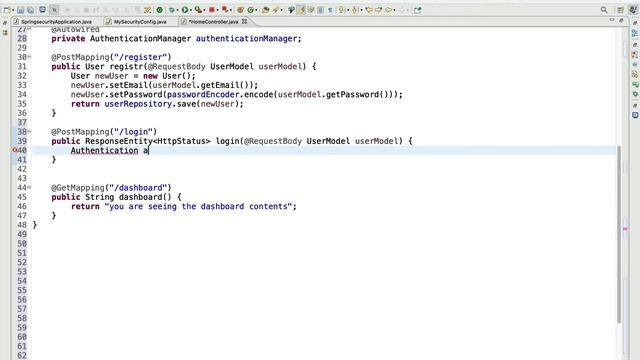
Task: Close the HomeController.java editor tab
Action: coord(244,21)
